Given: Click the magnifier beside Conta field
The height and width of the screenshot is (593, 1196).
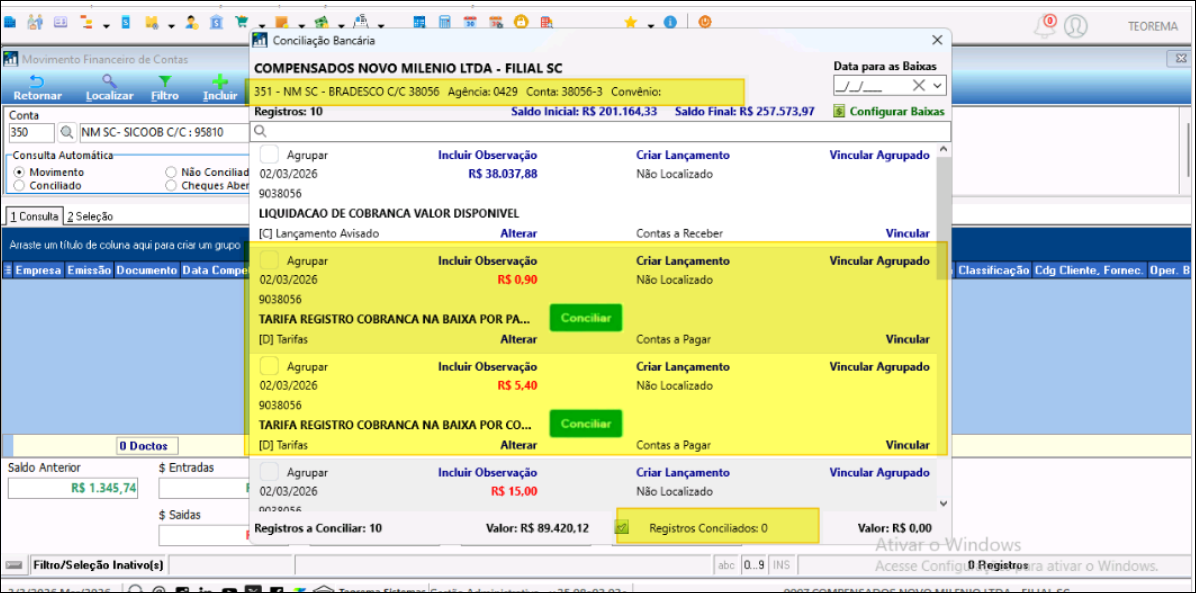Looking at the screenshot, I should coord(67,132).
